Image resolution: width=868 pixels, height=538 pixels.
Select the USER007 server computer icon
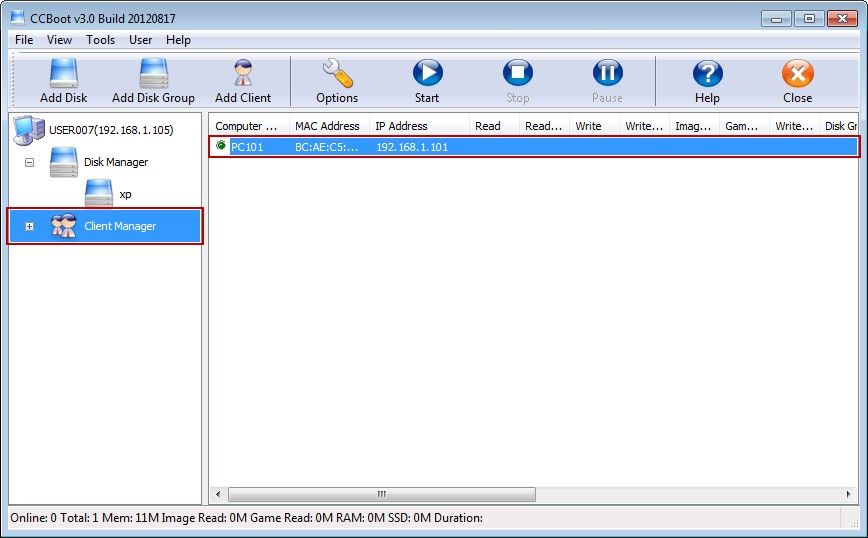[29, 130]
